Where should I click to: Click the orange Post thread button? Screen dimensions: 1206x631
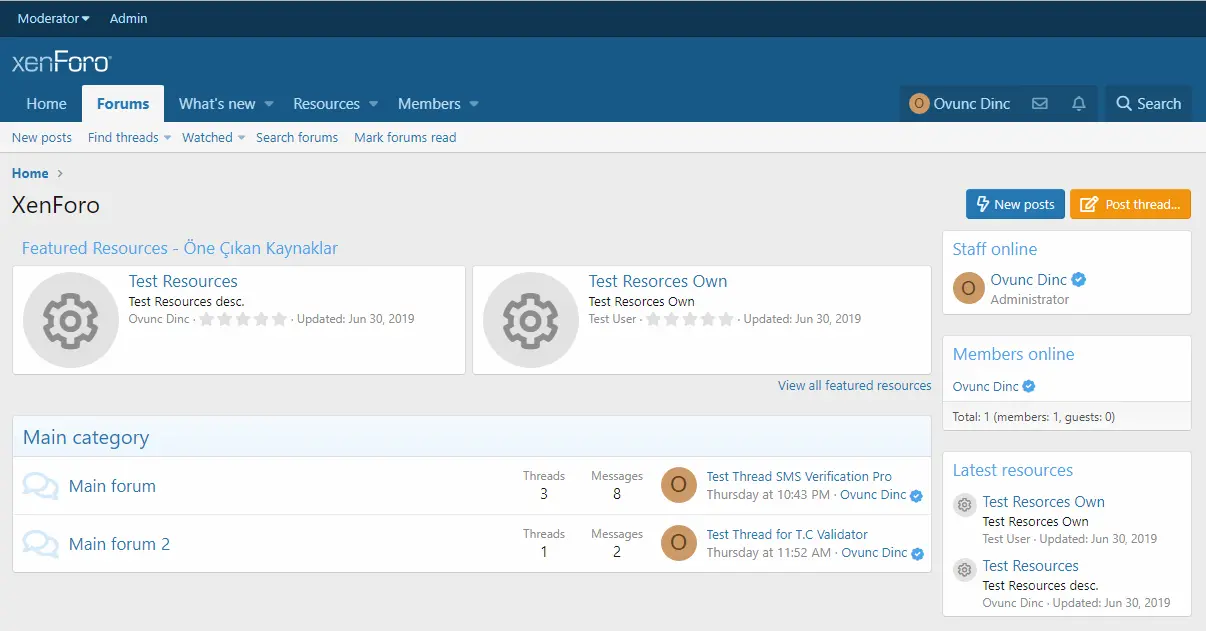coord(1130,204)
